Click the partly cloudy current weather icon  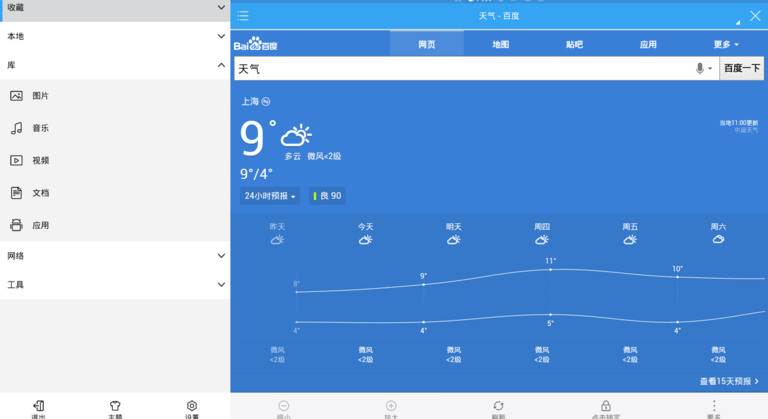point(296,135)
